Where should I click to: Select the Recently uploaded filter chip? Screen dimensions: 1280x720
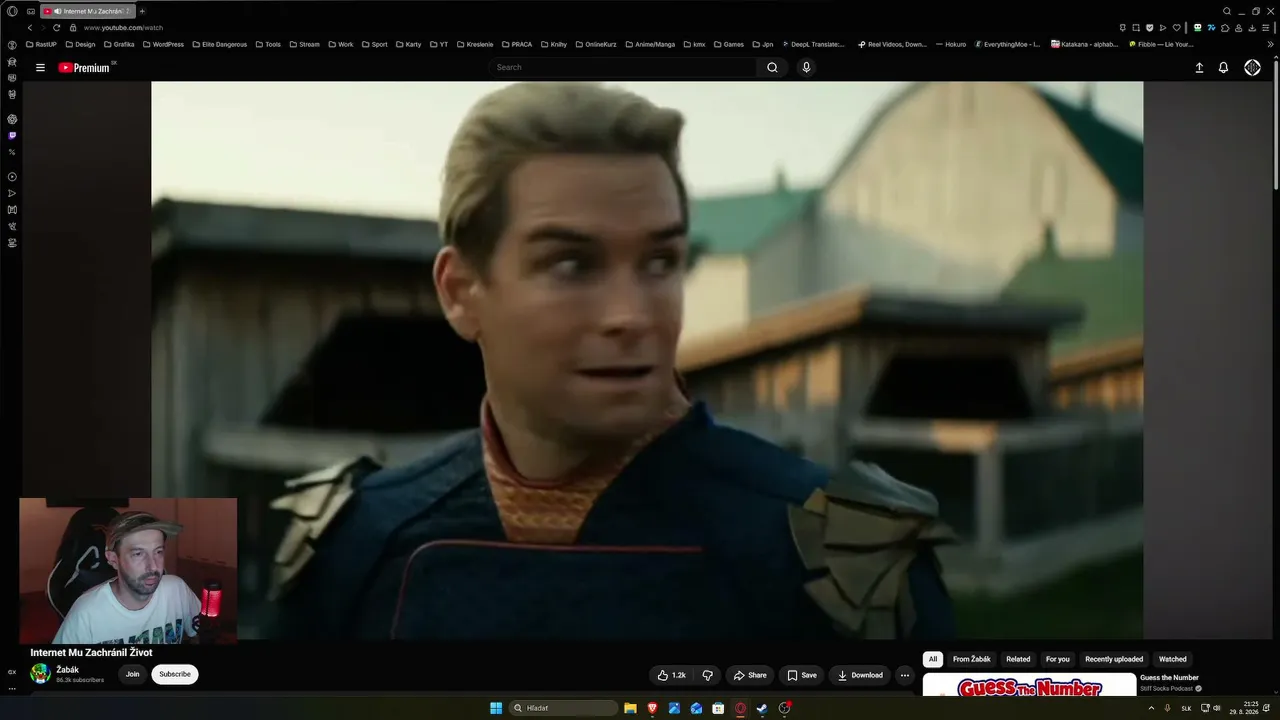click(x=1114, y=659)
